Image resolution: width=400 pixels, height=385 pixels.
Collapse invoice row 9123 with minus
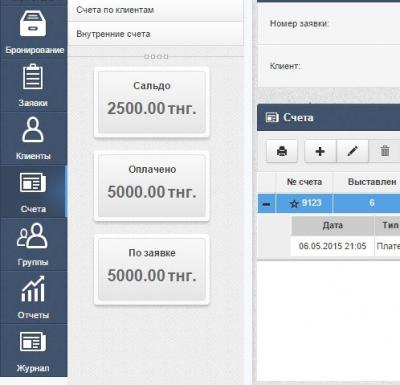pos(266,203)
